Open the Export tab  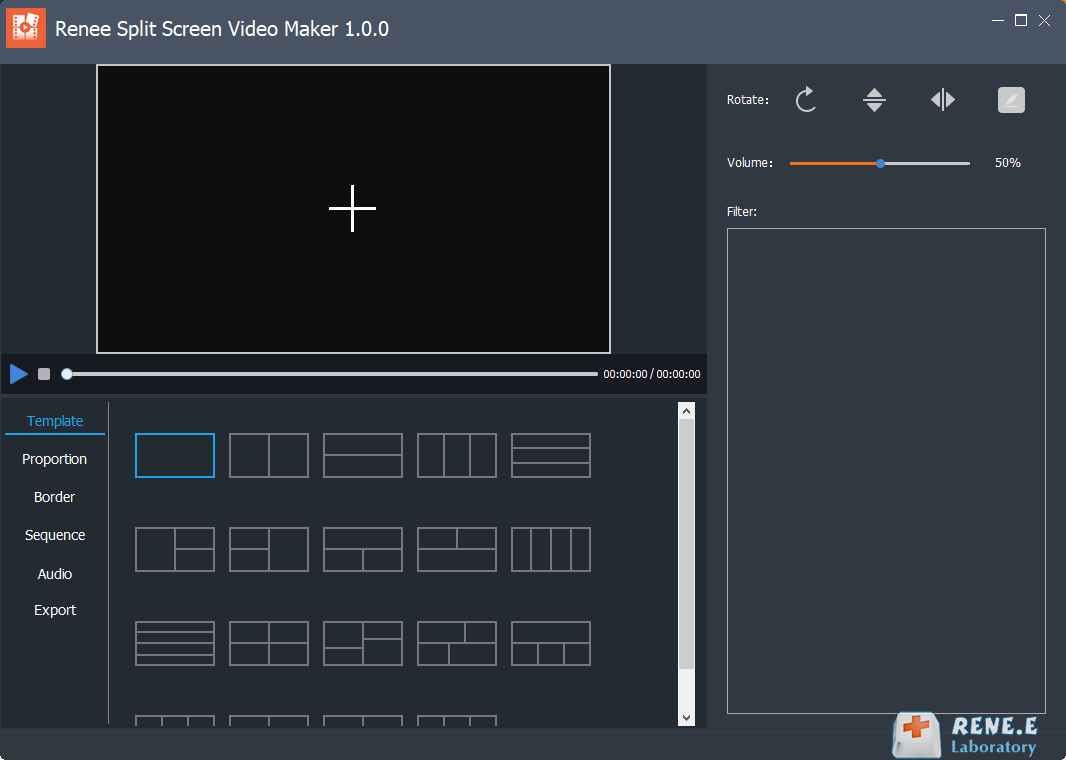[x=55, y=610]
